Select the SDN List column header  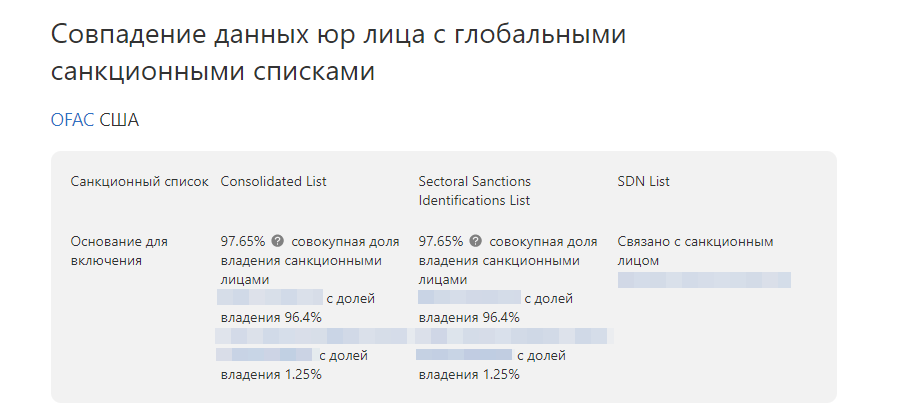pos(643,182)
